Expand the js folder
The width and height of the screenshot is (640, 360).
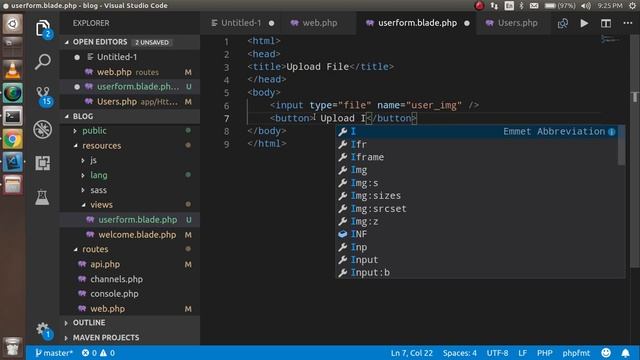[93, 160]
